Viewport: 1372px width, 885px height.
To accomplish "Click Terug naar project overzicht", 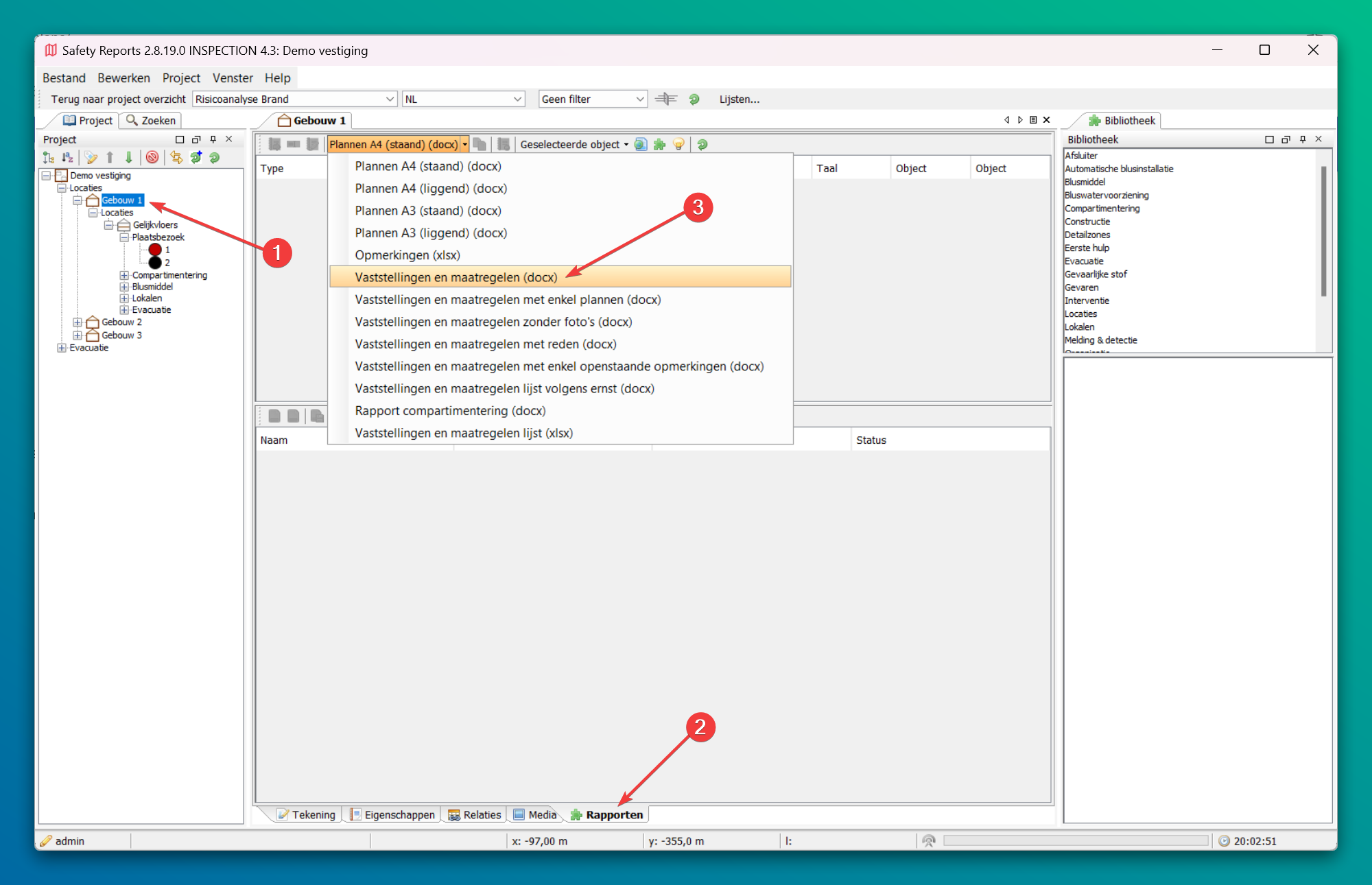I will click(x=118, y=99).
